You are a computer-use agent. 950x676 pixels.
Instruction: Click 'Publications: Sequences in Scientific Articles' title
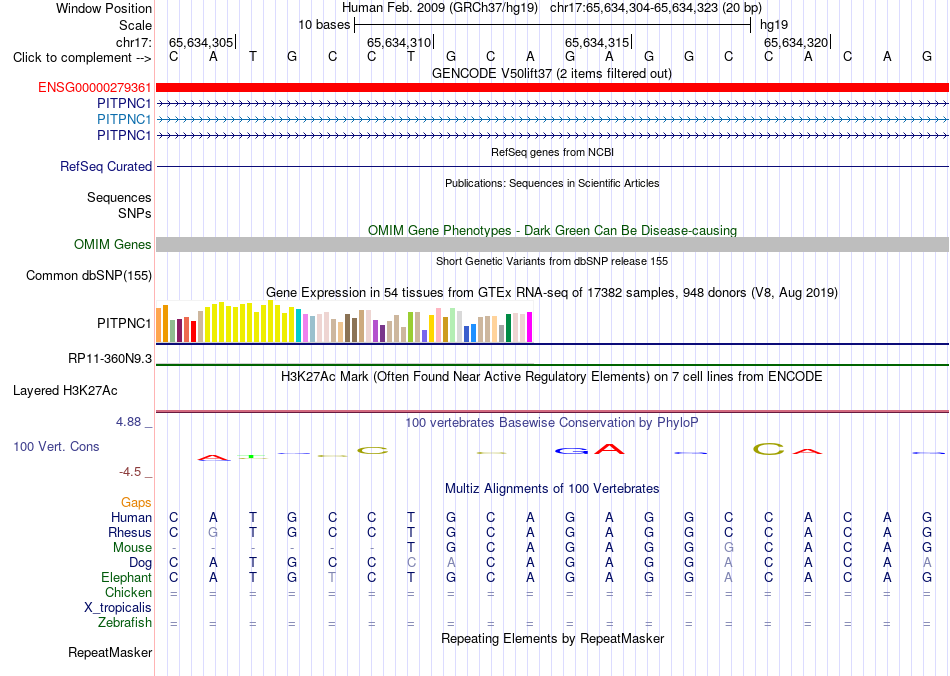click(x=552, y=184)
